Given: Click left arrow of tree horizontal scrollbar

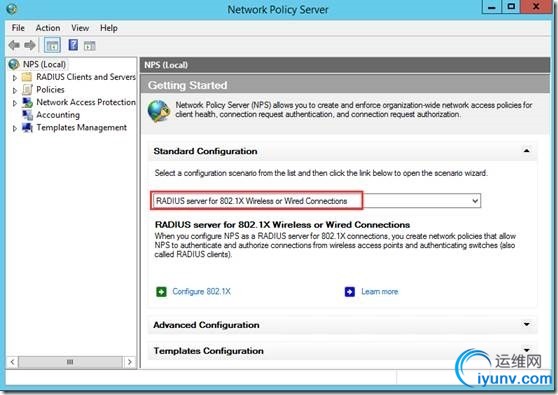Looking at the screenshot, I should [x=12, y=362].
